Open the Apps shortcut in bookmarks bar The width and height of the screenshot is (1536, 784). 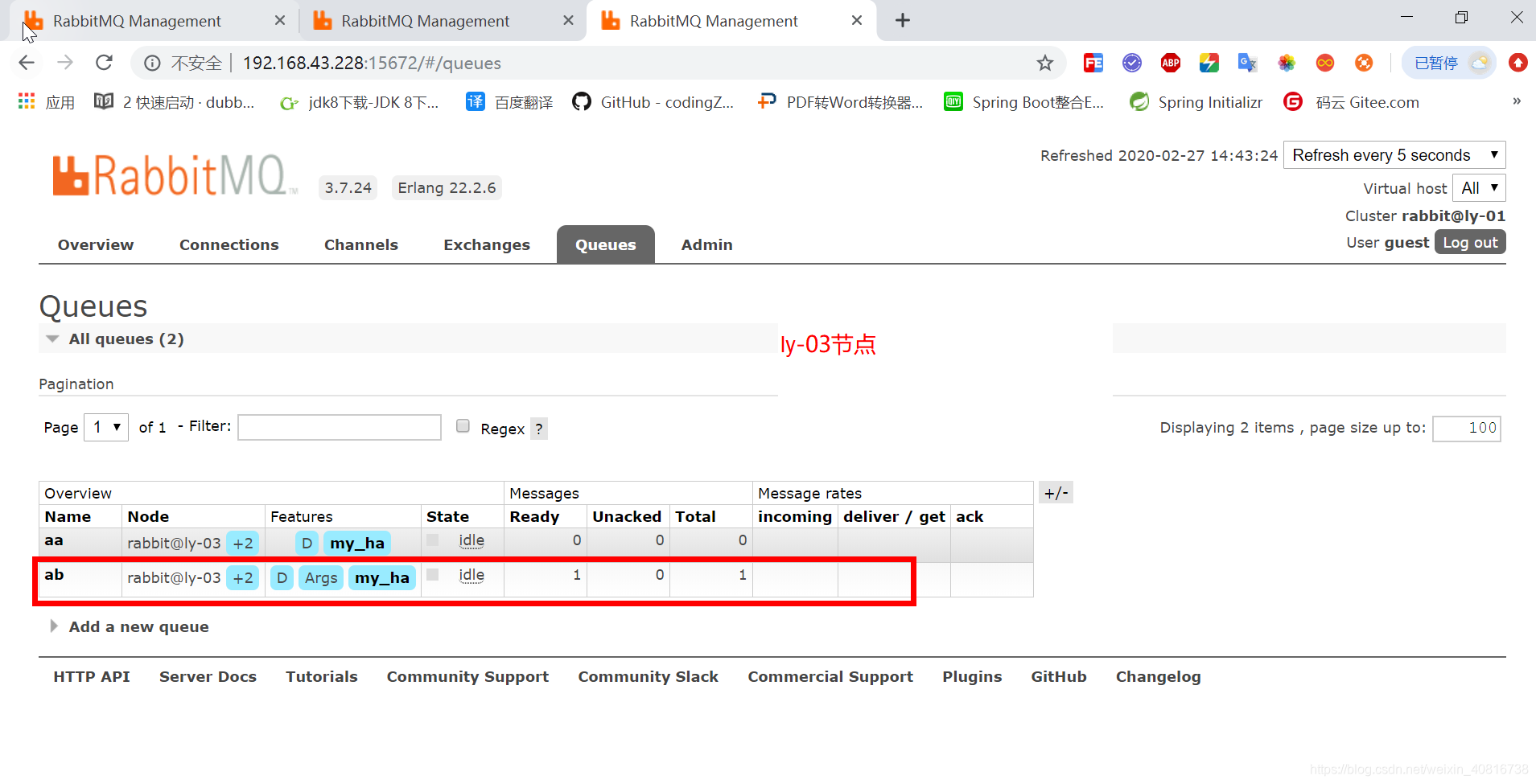pos(47,102)
